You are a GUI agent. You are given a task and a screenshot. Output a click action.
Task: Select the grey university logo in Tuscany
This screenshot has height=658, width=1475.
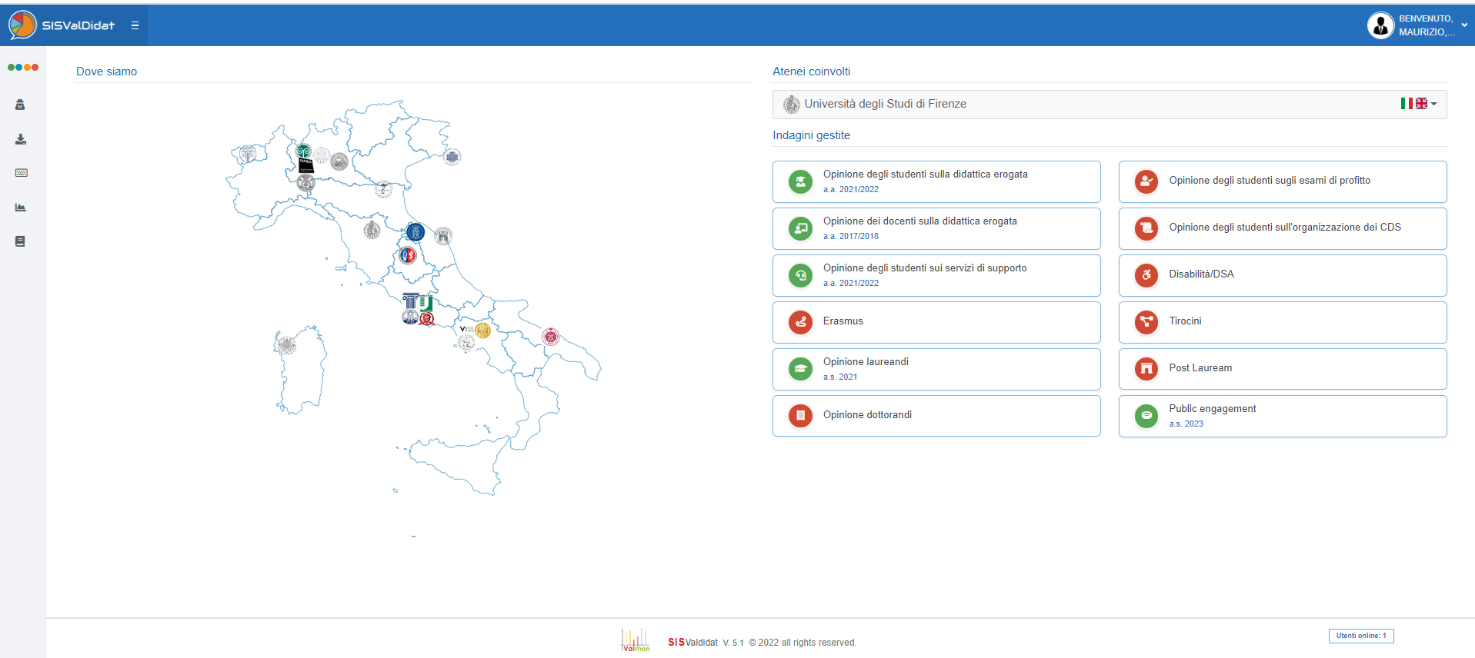372,230
